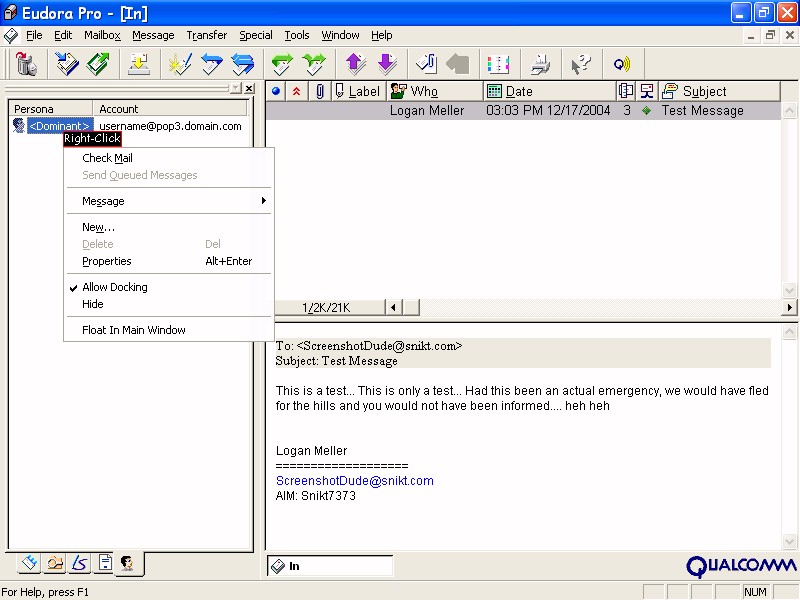Image resolution: width=800 pixels, height=600 pixels.
Task: Sort by Status blue ball column
Action: 276,91
